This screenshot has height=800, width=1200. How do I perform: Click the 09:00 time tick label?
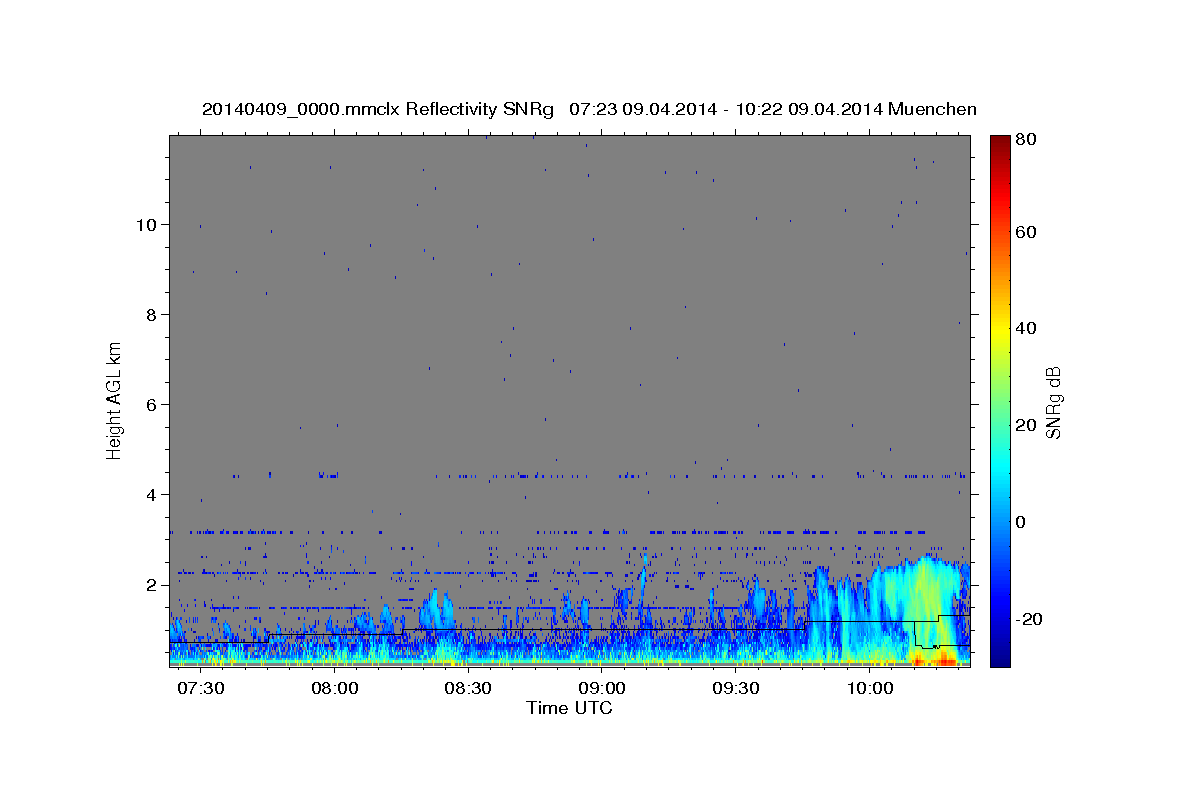point(602,690)
